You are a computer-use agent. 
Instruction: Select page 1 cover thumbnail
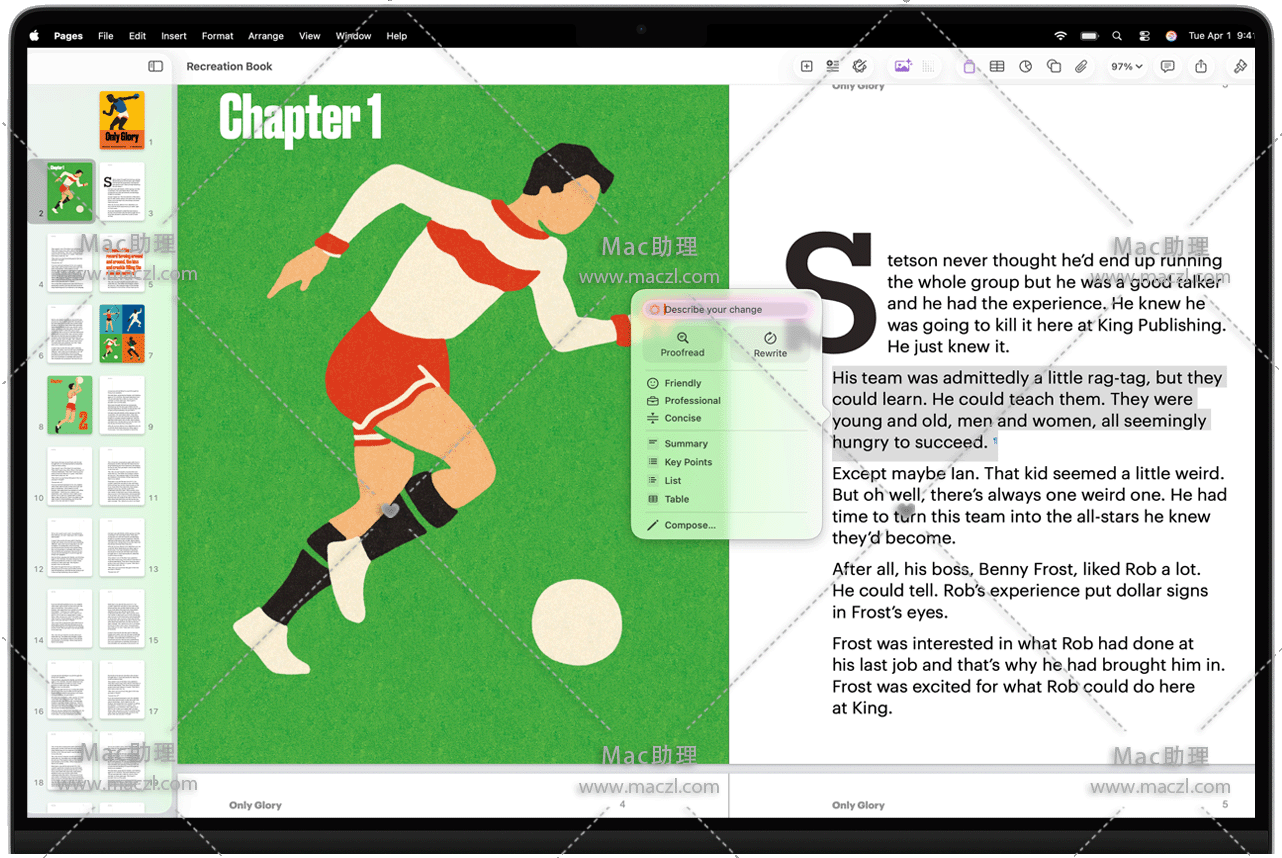click(122, 121)
